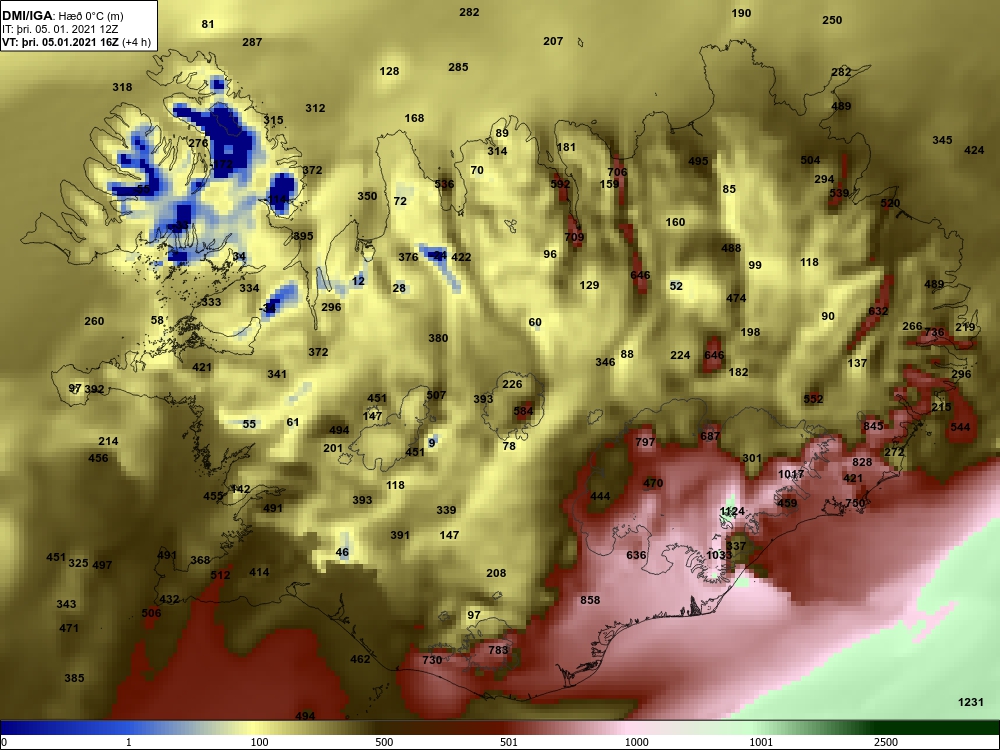Click the '500' label on the color scale
This screenshot has height=750, width=1000.
tap(384, 742)
